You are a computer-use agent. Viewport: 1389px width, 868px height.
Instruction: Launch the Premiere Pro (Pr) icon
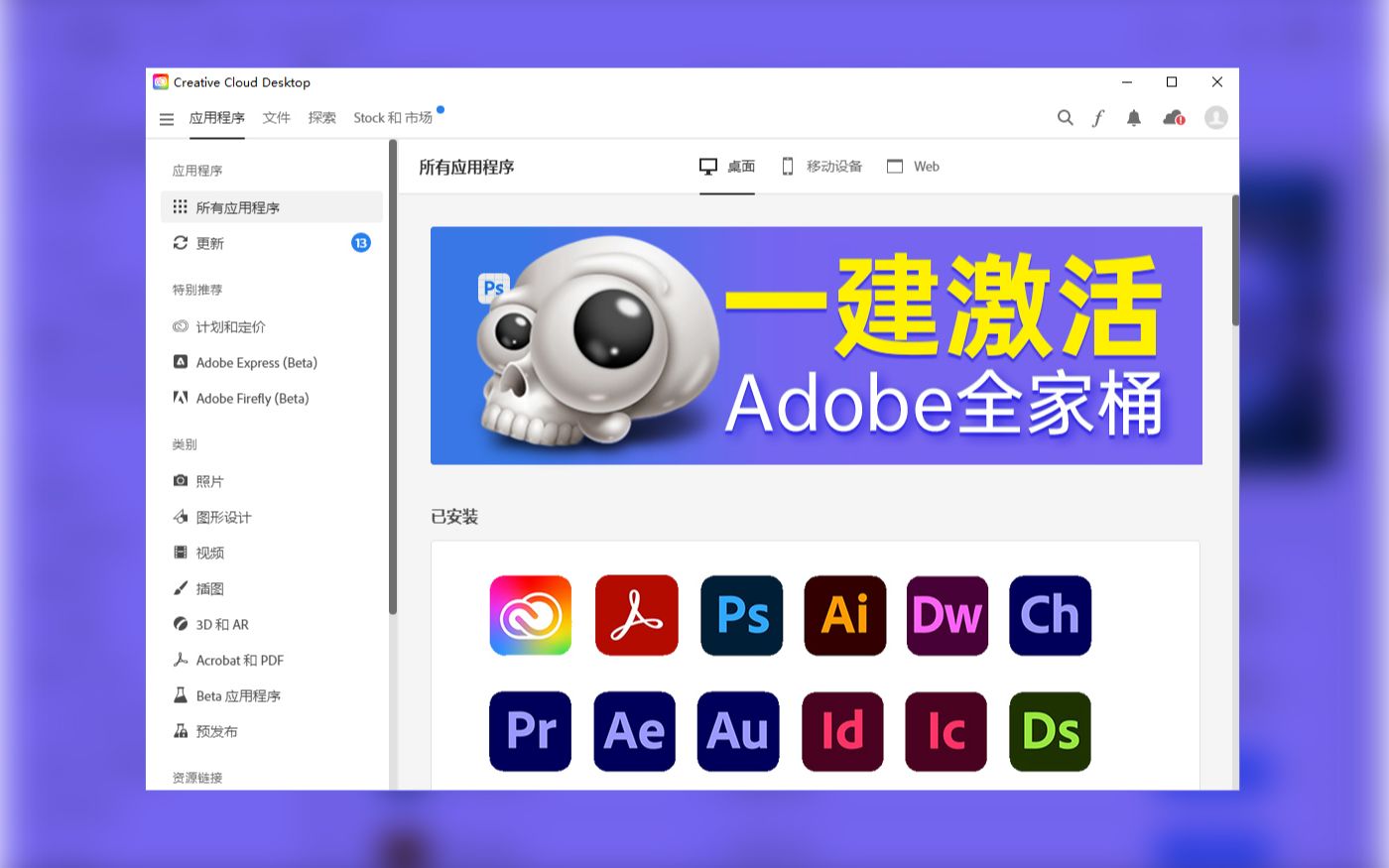tap(531, 731)
